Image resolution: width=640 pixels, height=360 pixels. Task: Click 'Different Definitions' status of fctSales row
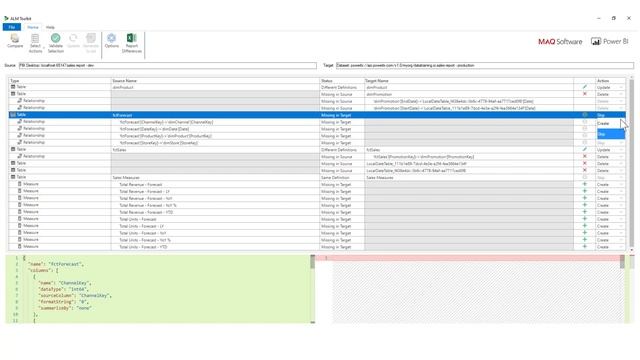tap(342, 150)
